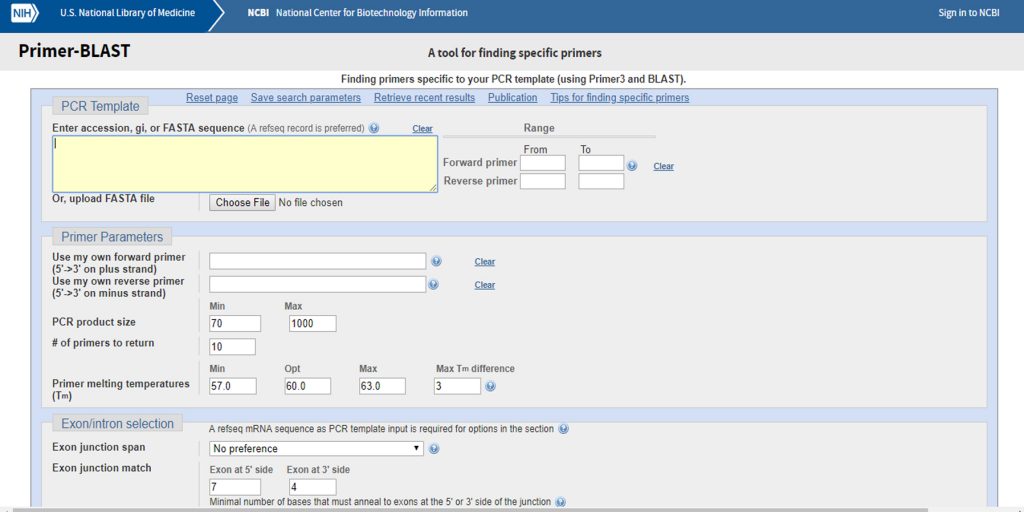
Task: Expand the Exon junction span dropdown
Action: coord(316,449)
